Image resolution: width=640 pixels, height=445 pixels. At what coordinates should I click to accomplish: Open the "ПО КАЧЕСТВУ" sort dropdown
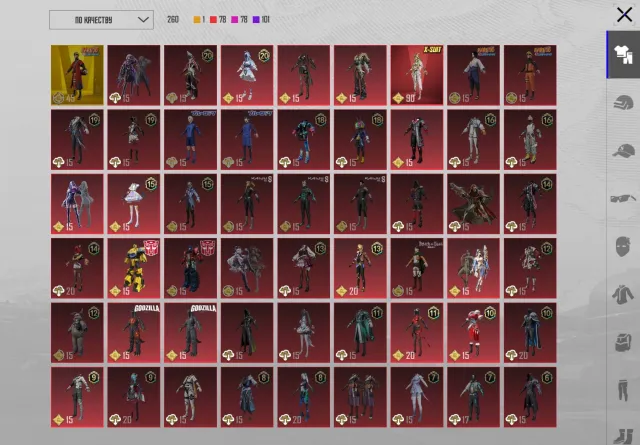(x=101, y=20)
